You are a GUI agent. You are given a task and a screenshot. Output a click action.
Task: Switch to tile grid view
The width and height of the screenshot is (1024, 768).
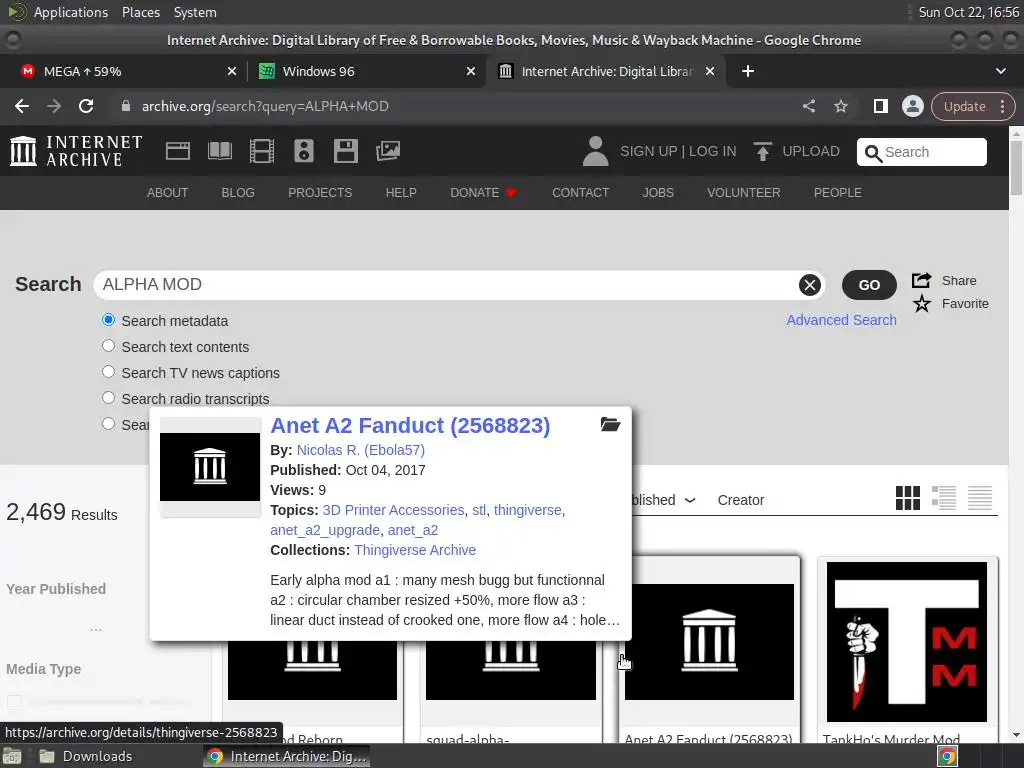[908, 498]
